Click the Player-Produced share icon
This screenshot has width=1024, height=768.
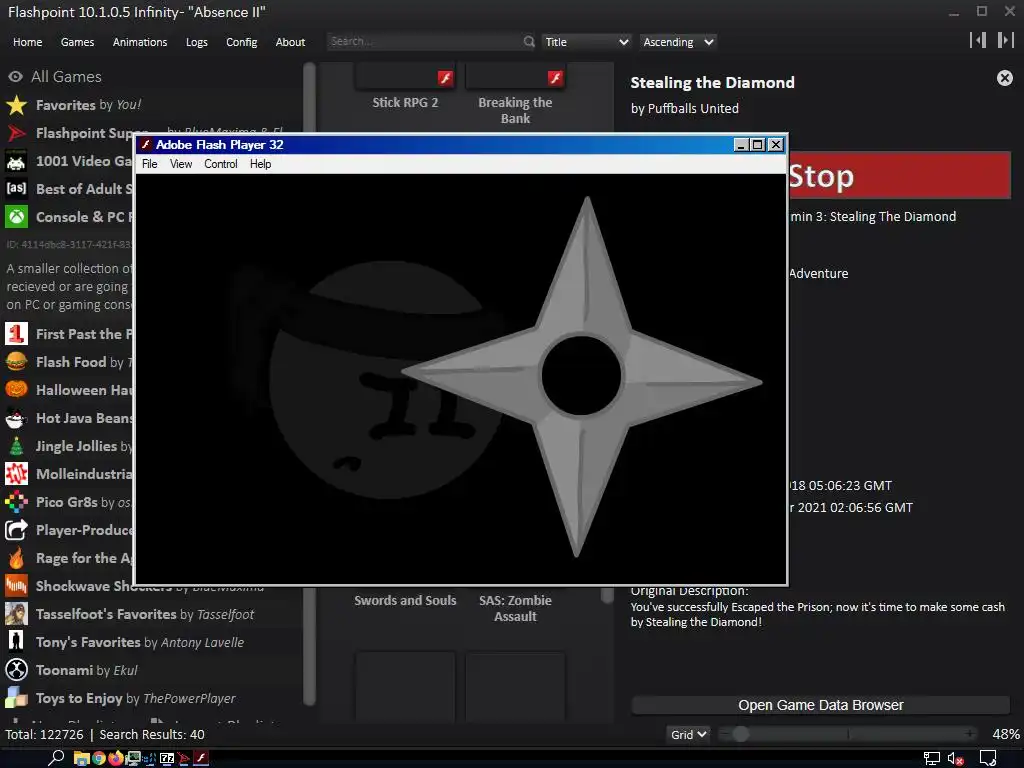pyautogui.click(x=16, y=530)
